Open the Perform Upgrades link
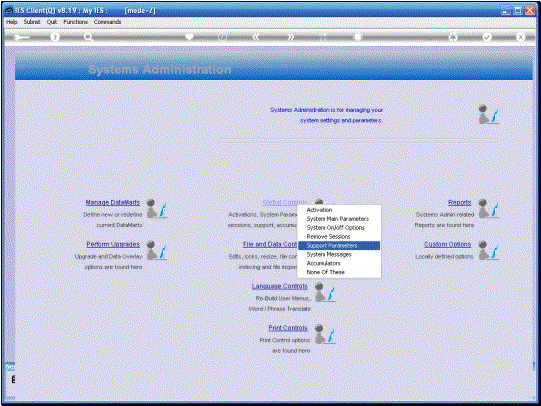 (x=113, y=244)
